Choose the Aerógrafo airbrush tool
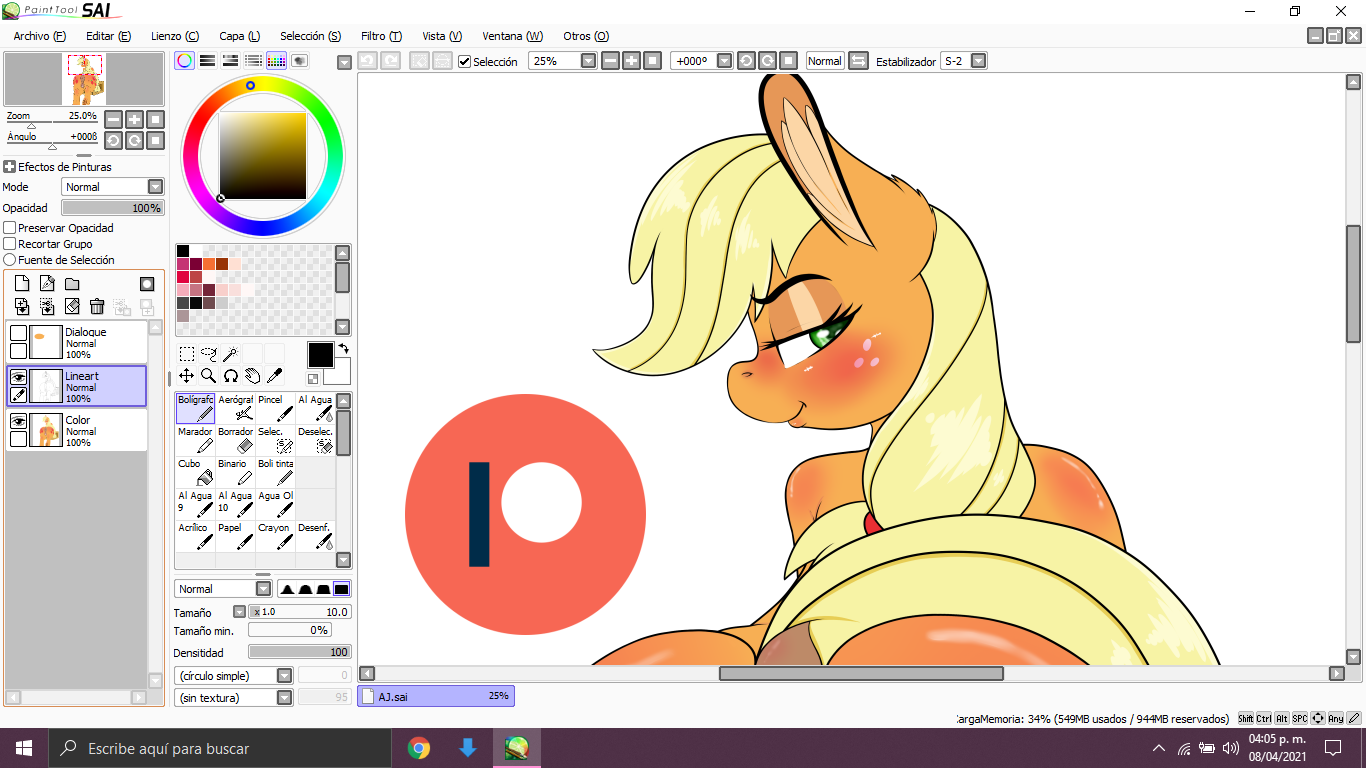 pyautogui.click(x=236, y=407)
